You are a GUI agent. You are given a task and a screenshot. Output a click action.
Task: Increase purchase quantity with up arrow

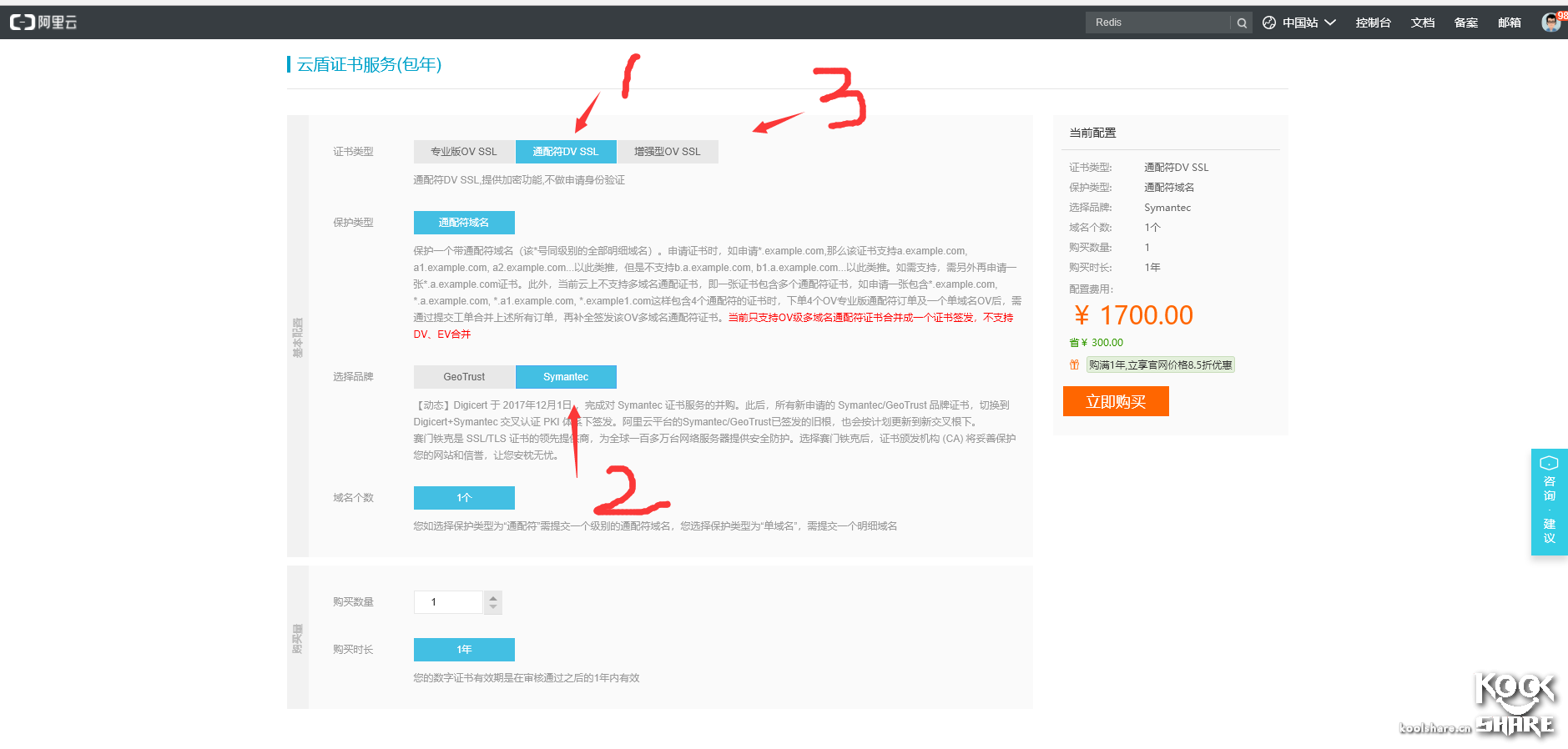click(493, 597)
